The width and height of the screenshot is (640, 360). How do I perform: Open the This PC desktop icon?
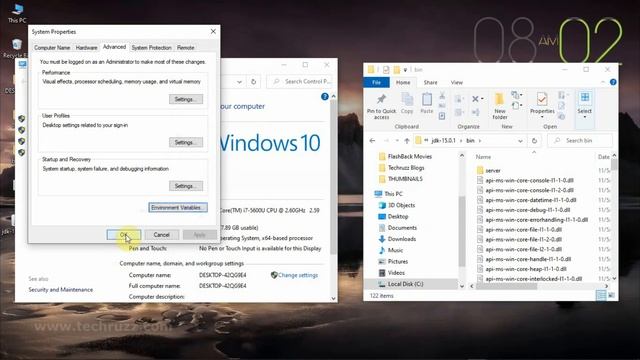click(17, 13)
